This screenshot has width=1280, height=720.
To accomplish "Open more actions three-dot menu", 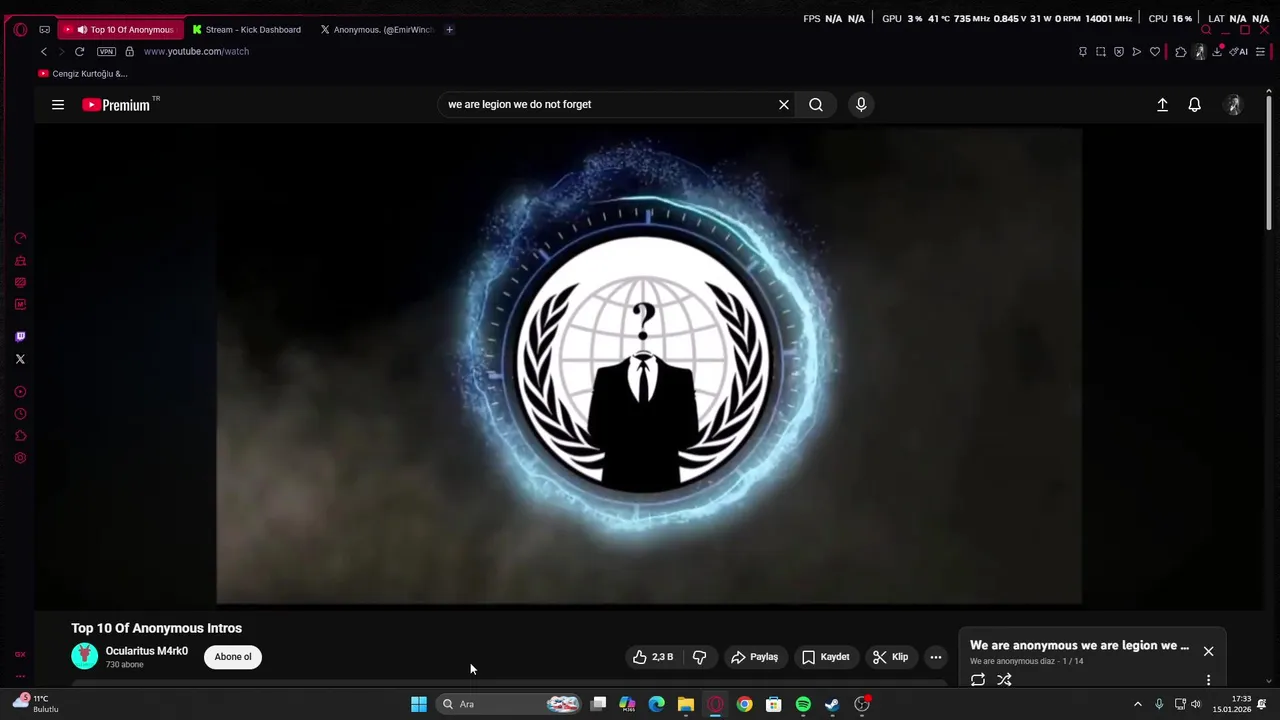I will pyautogui.click(x=935, y=657).
